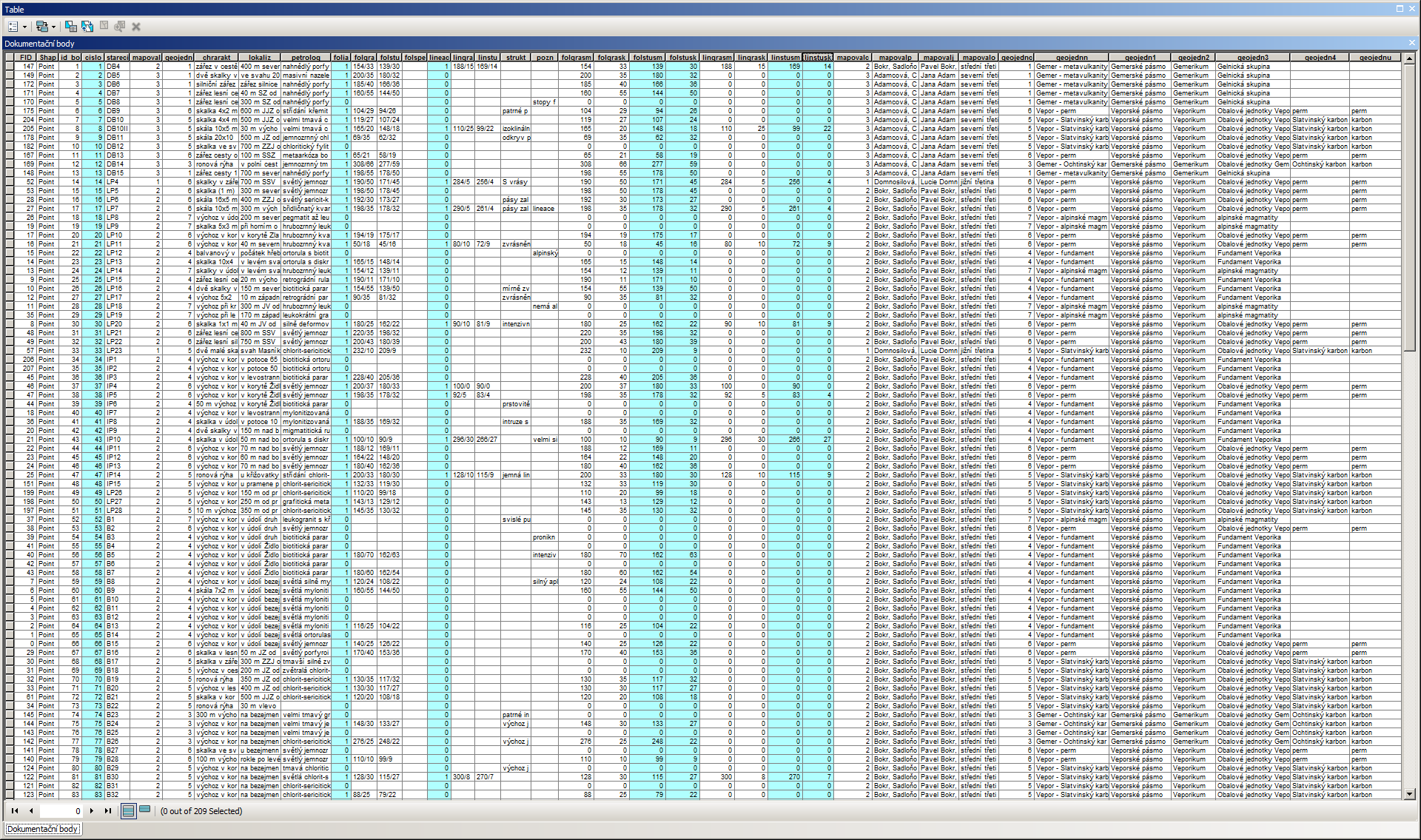Switch to the Dokumentační body tab
The image size is (1421, 840).
tap(42, 829)
